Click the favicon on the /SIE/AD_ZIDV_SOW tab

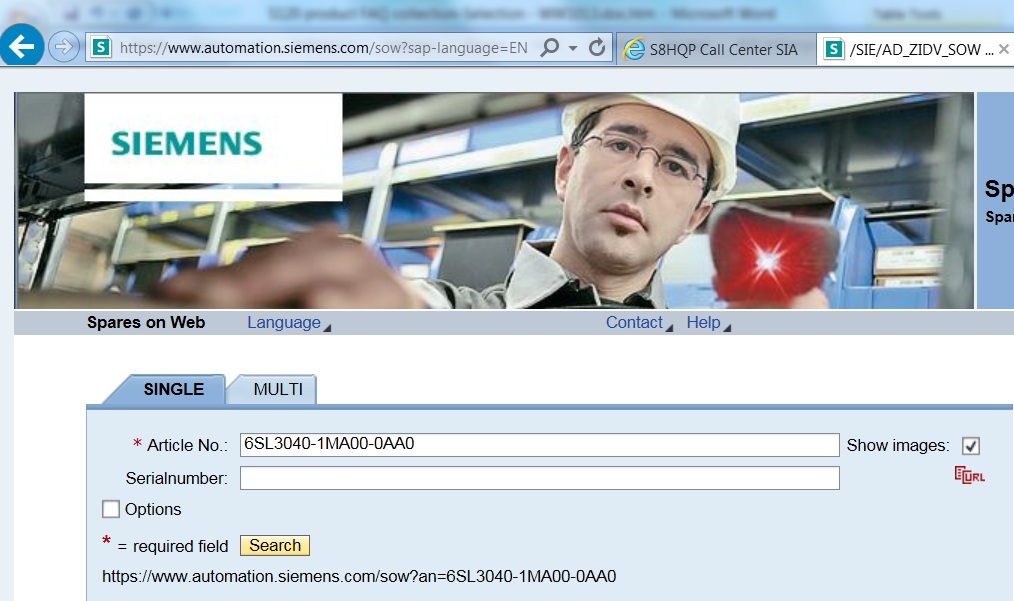pos(834,49)
